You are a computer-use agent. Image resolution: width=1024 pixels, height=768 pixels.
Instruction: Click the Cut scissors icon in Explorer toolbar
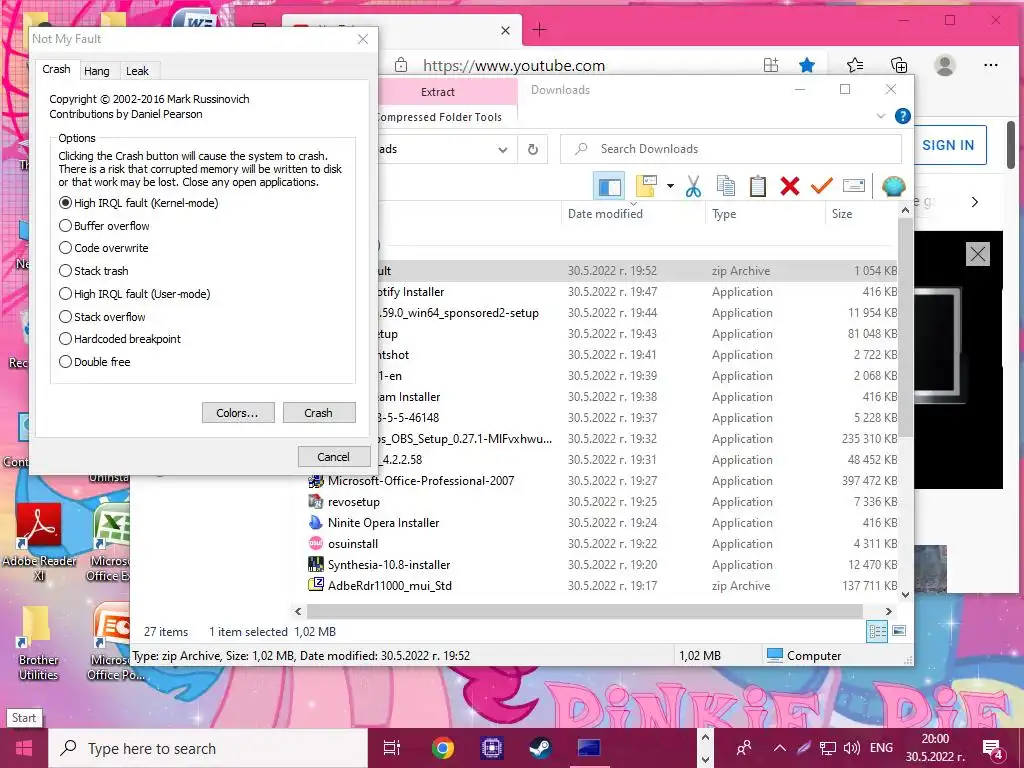693,186
